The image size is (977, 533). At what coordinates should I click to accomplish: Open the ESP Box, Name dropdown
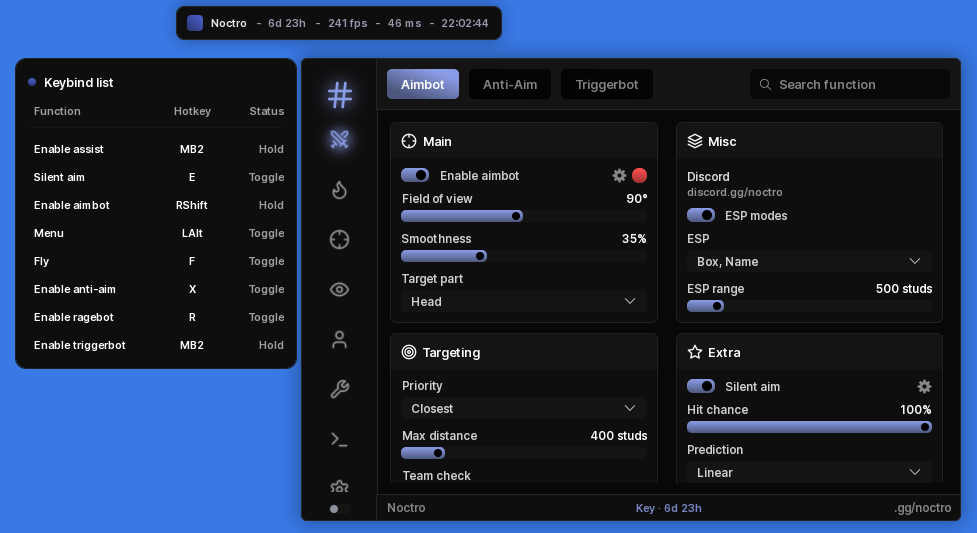[x=809, y=261]
